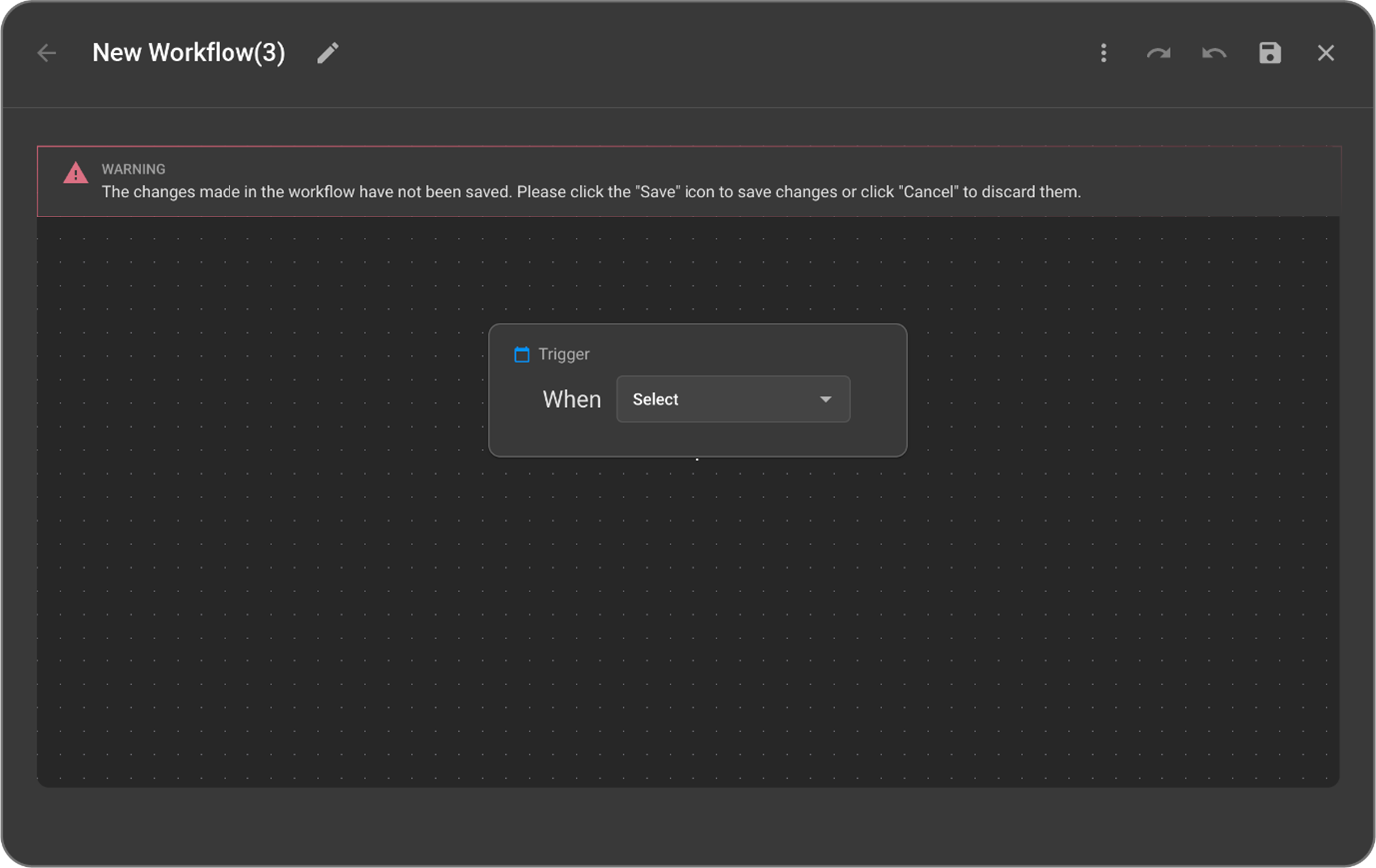This screenshot has width=1376, height=868.
Task: Close the workflow editor
Action: tap(1325, 53)
